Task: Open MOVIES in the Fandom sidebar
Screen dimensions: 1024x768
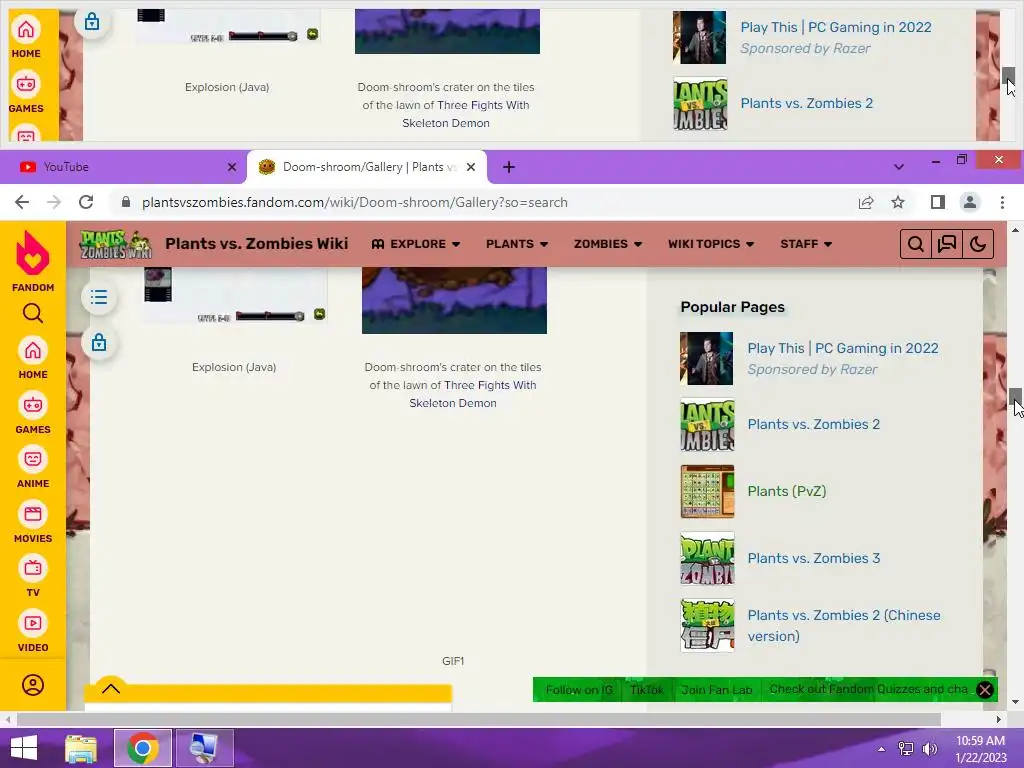Action: (x=33, y=522)
